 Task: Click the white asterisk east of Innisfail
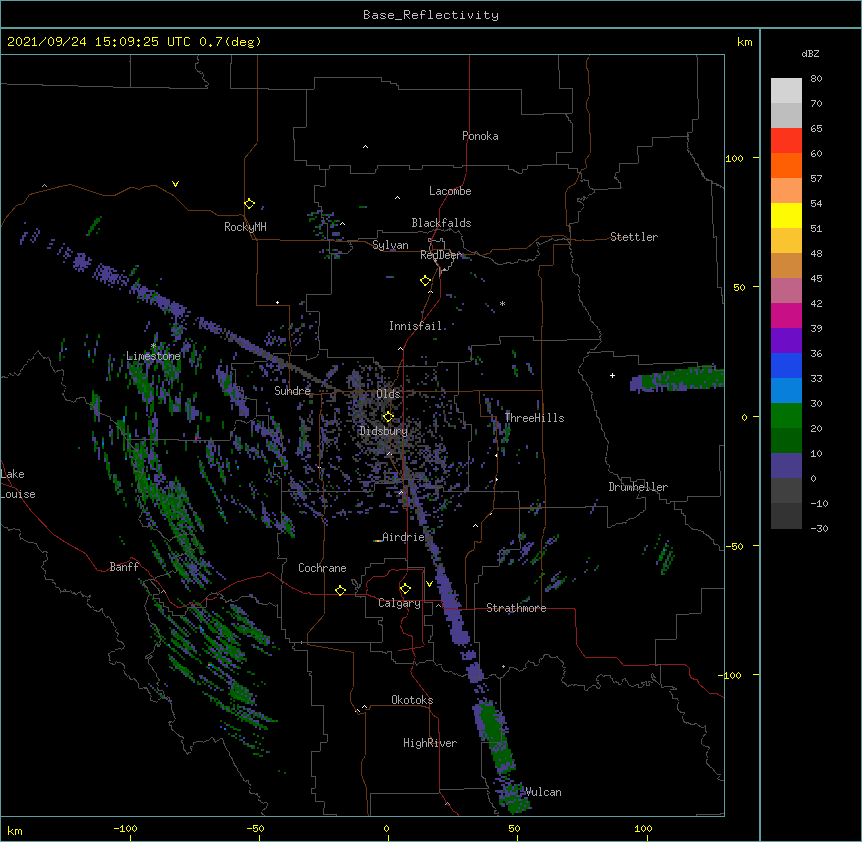click(502, 303)
